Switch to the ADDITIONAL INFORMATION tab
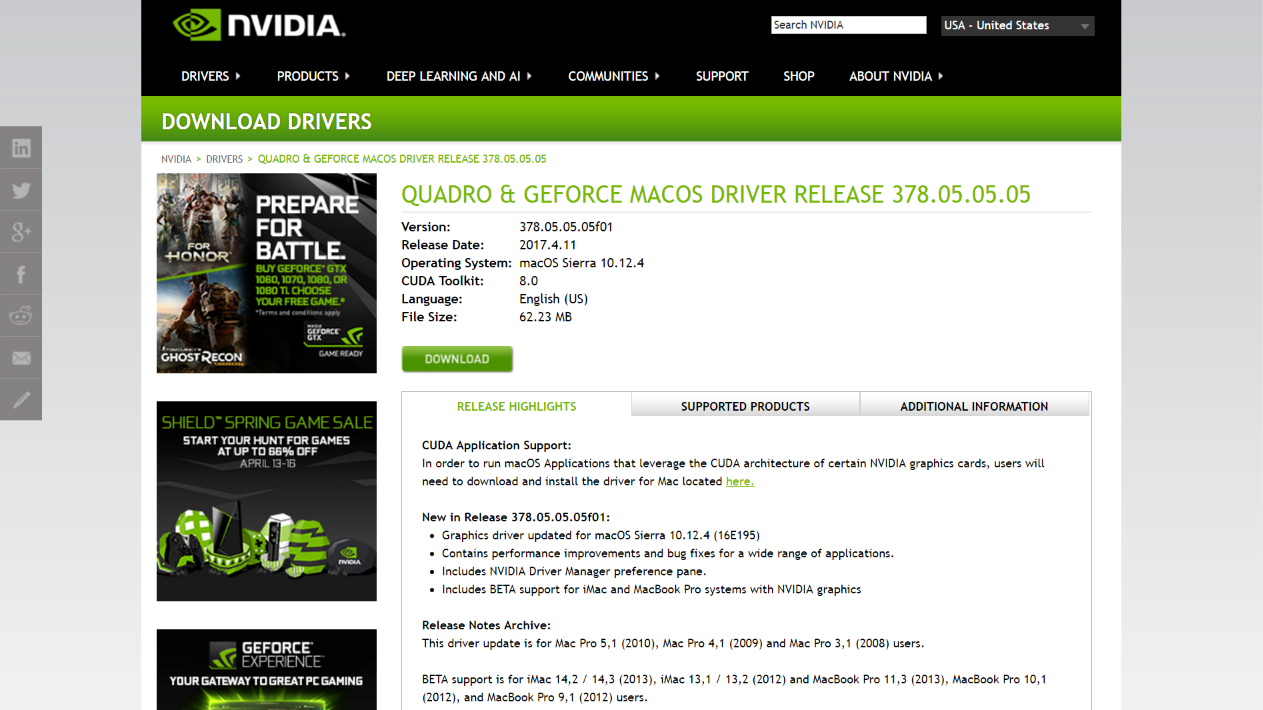 point(974,405)
